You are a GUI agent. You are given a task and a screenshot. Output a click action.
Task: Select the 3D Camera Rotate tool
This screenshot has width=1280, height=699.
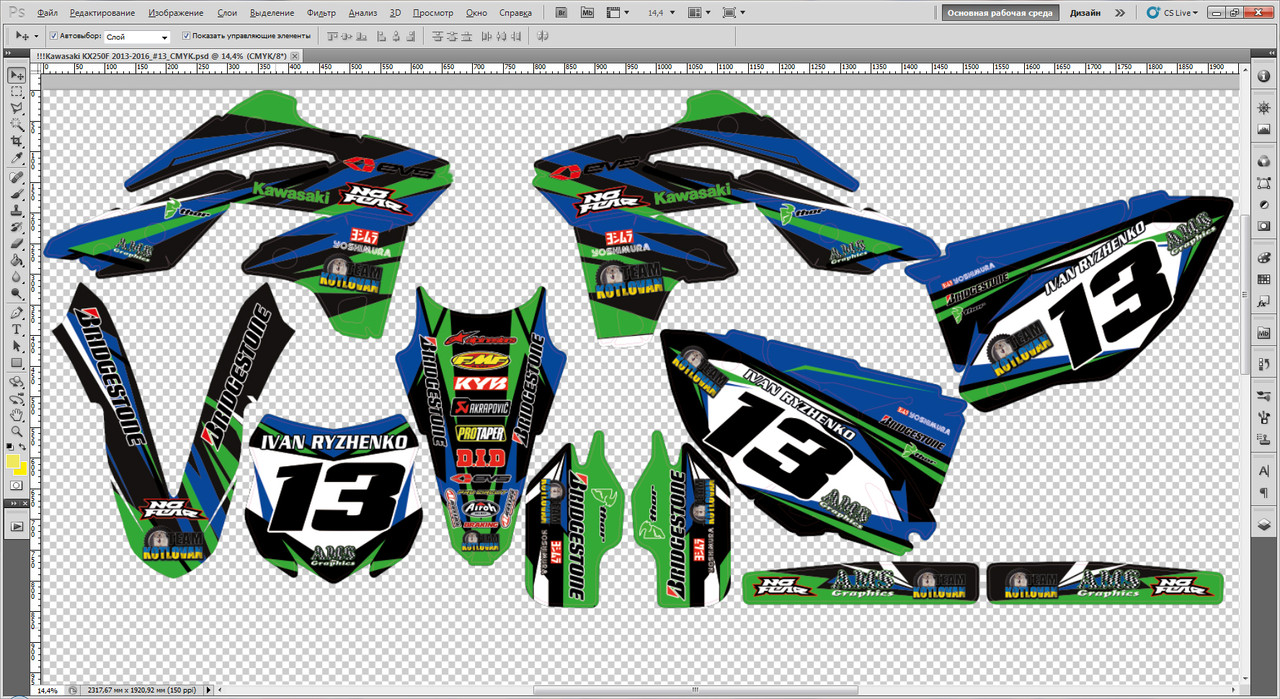17,399
